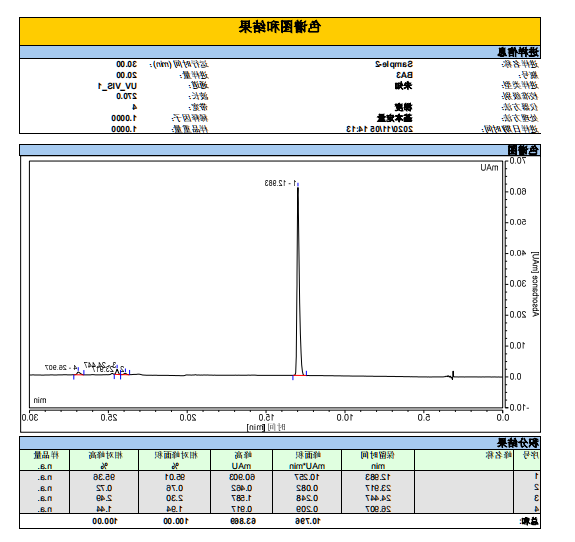The height and width of the screenshot is (542, 575).
Task: Click relative height cell 2.49
Action: point(104,498)
